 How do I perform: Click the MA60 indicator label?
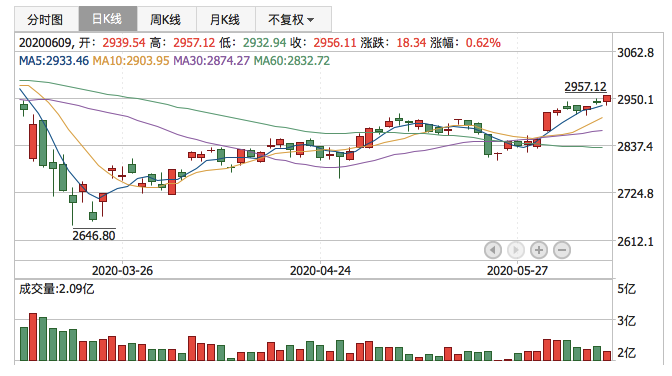(x=292, y=61)
